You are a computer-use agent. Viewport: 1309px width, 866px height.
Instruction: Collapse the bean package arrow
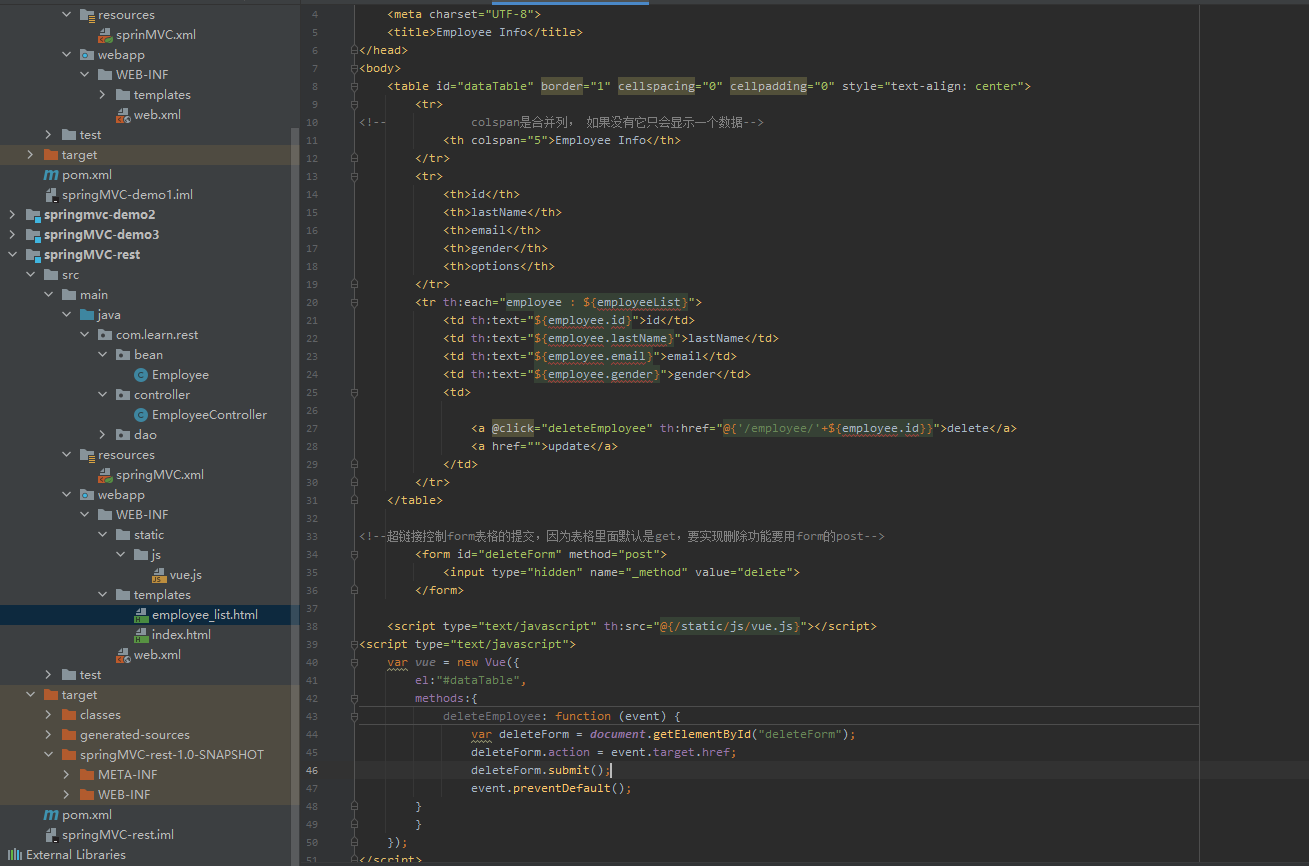(x=102, y=355)
